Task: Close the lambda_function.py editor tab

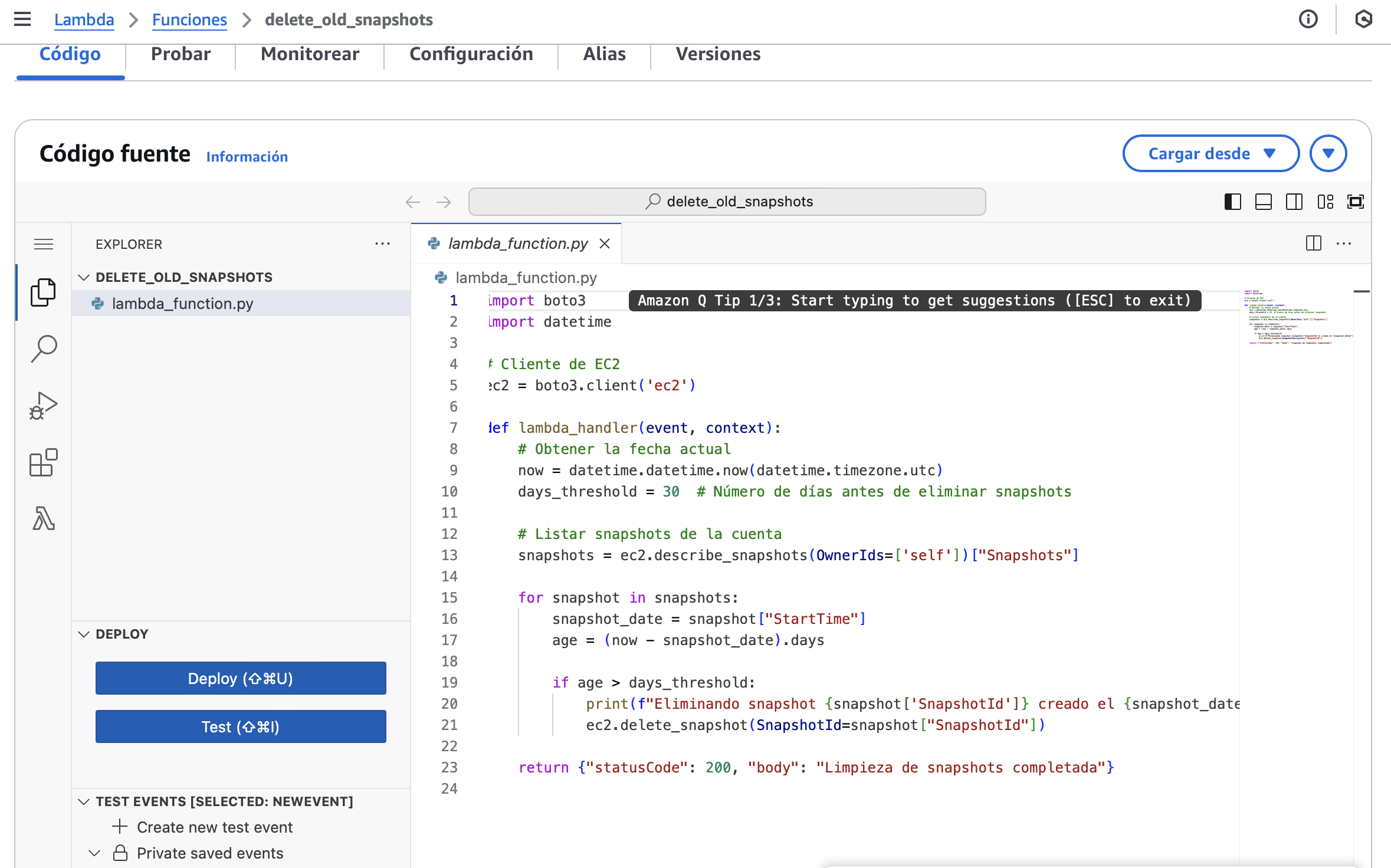Action: [605, 244]
